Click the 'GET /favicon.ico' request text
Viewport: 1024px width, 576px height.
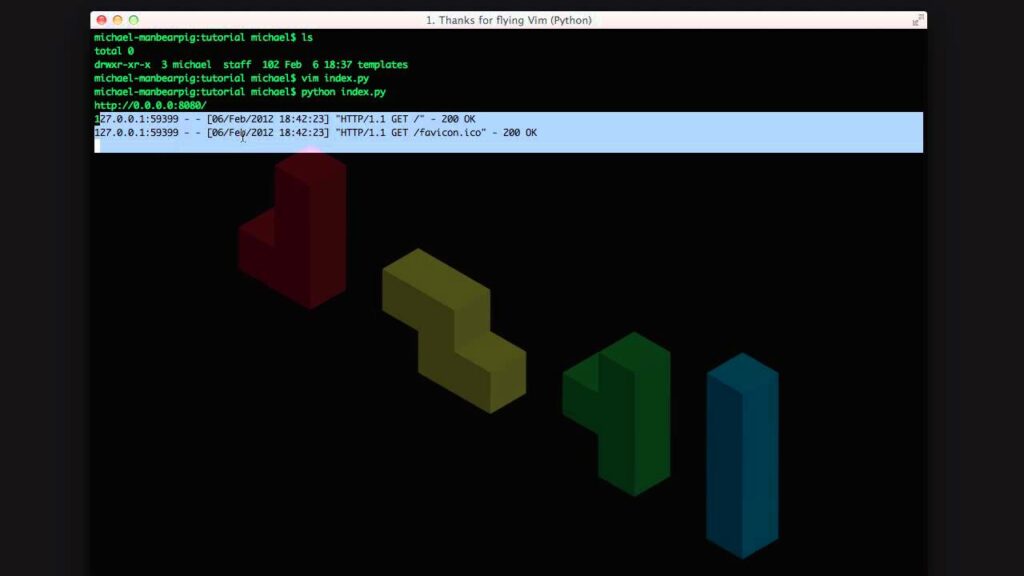coord(438,132)
